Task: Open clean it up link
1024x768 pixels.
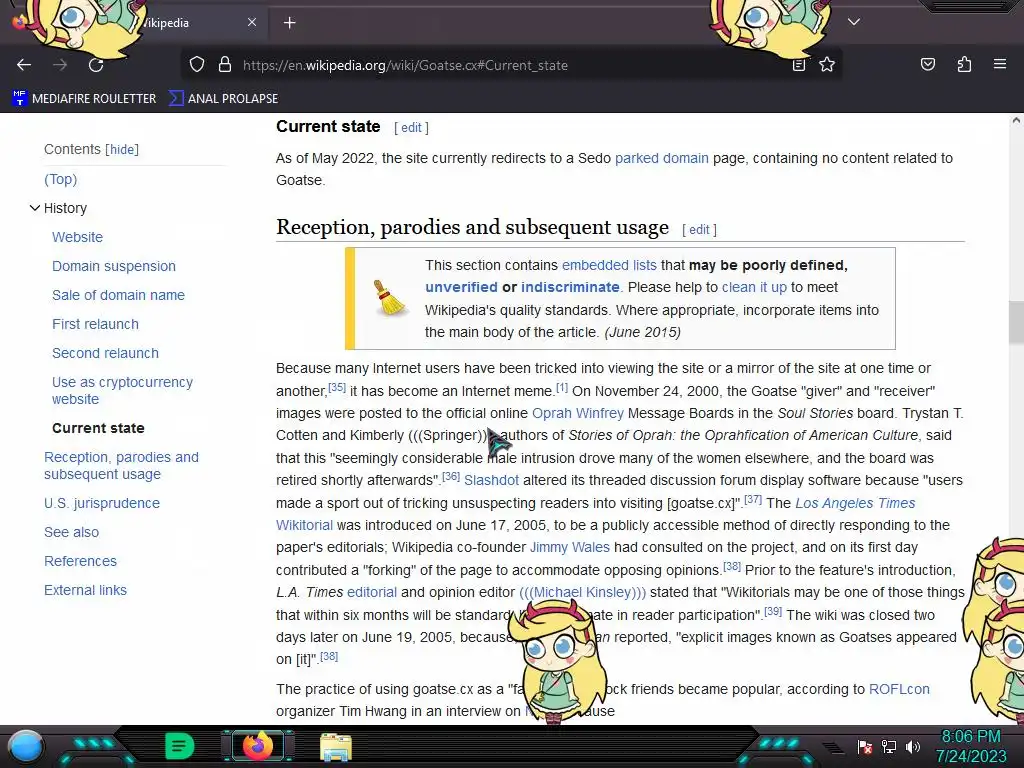Action: [x=754, y=287]
